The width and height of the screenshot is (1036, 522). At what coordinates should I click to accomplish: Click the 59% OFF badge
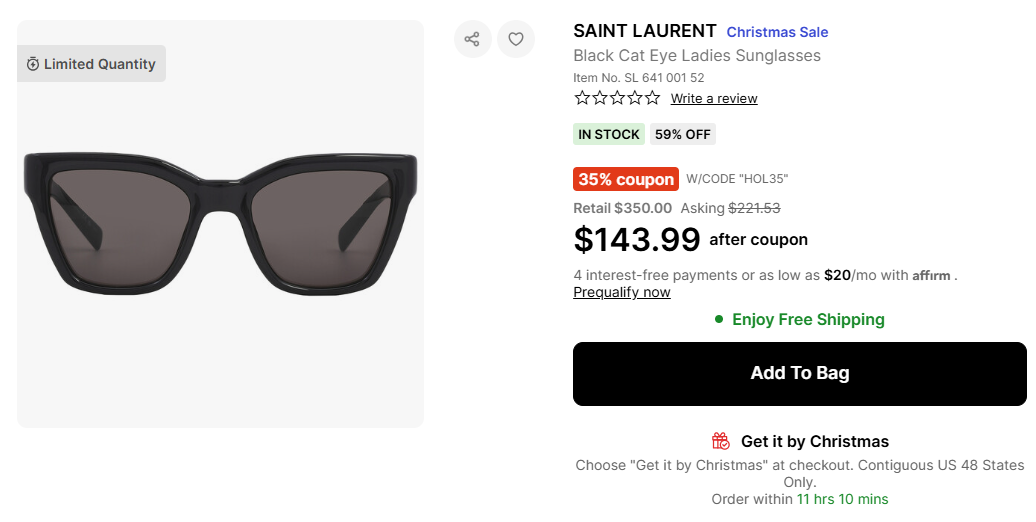pyautogui.click(x=683, y=134)
